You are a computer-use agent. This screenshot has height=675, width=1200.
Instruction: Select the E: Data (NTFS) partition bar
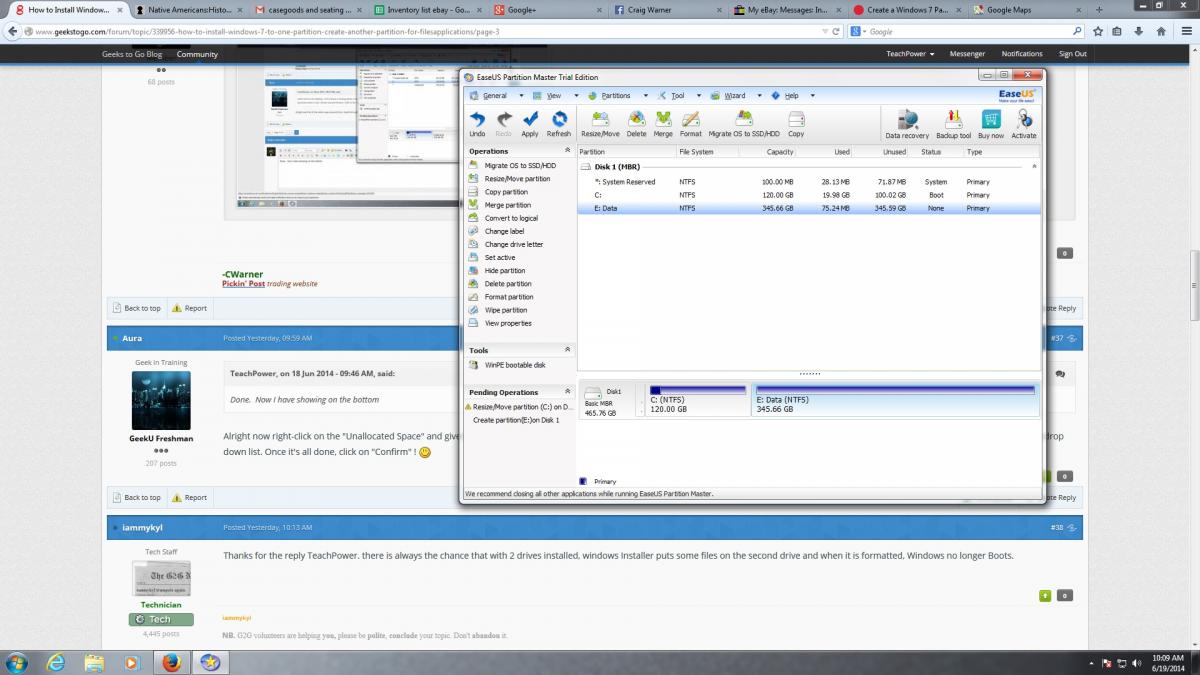tap(896, 400)
